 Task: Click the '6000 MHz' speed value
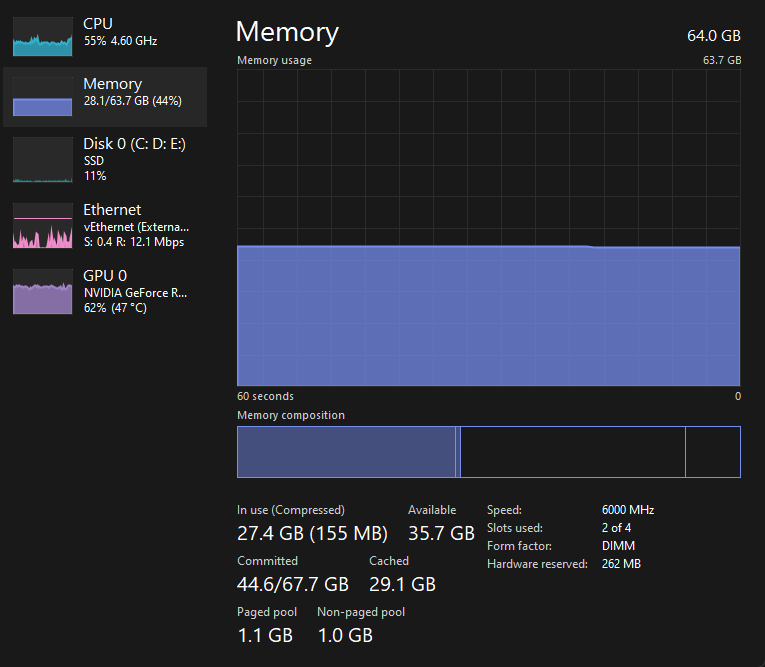coord(627,510)
